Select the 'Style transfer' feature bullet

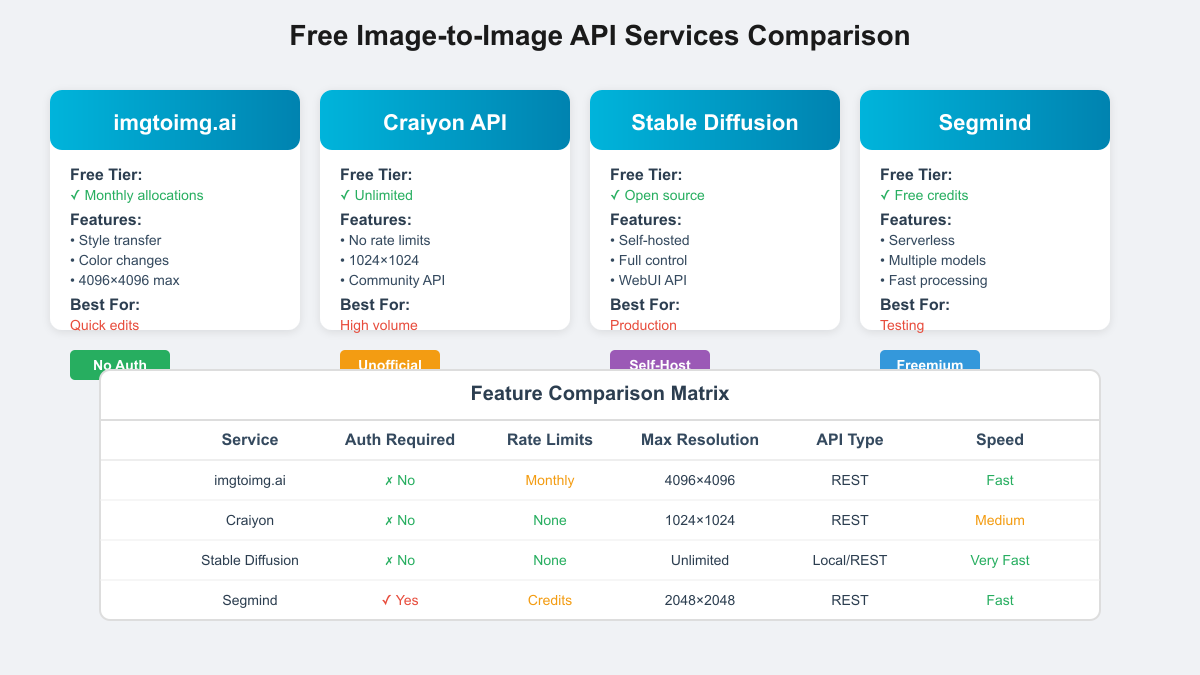point(116,240)
